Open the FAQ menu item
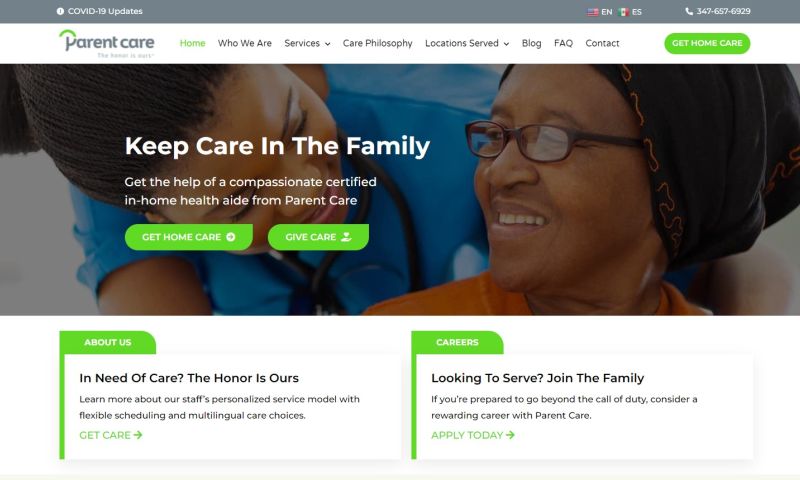Viewport: 800px width, 480px height. pyautogui.click(x=563, y=43)
